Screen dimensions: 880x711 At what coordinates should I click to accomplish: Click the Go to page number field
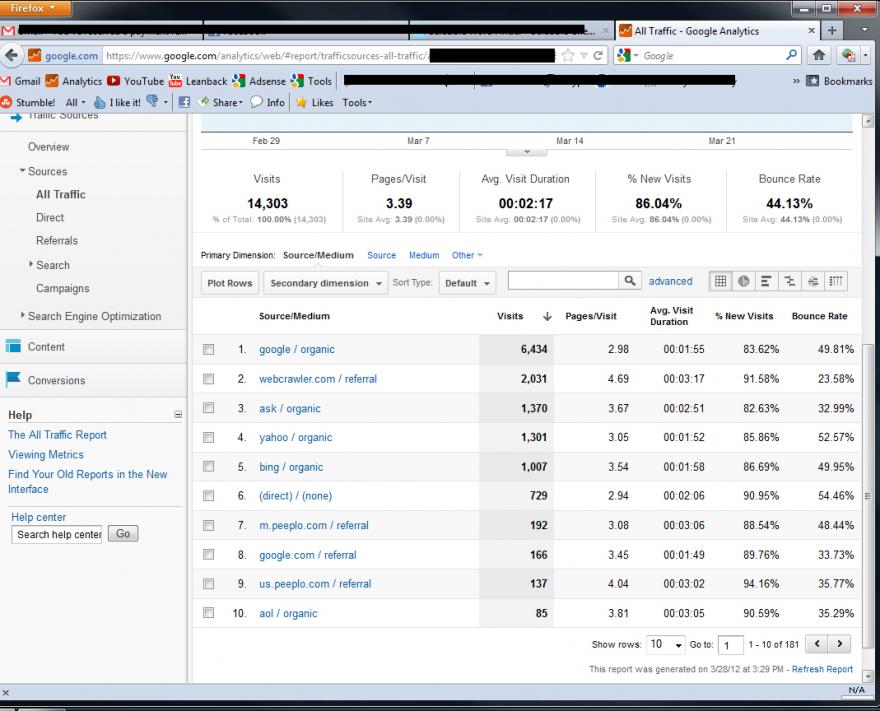(x=731, y=645)
